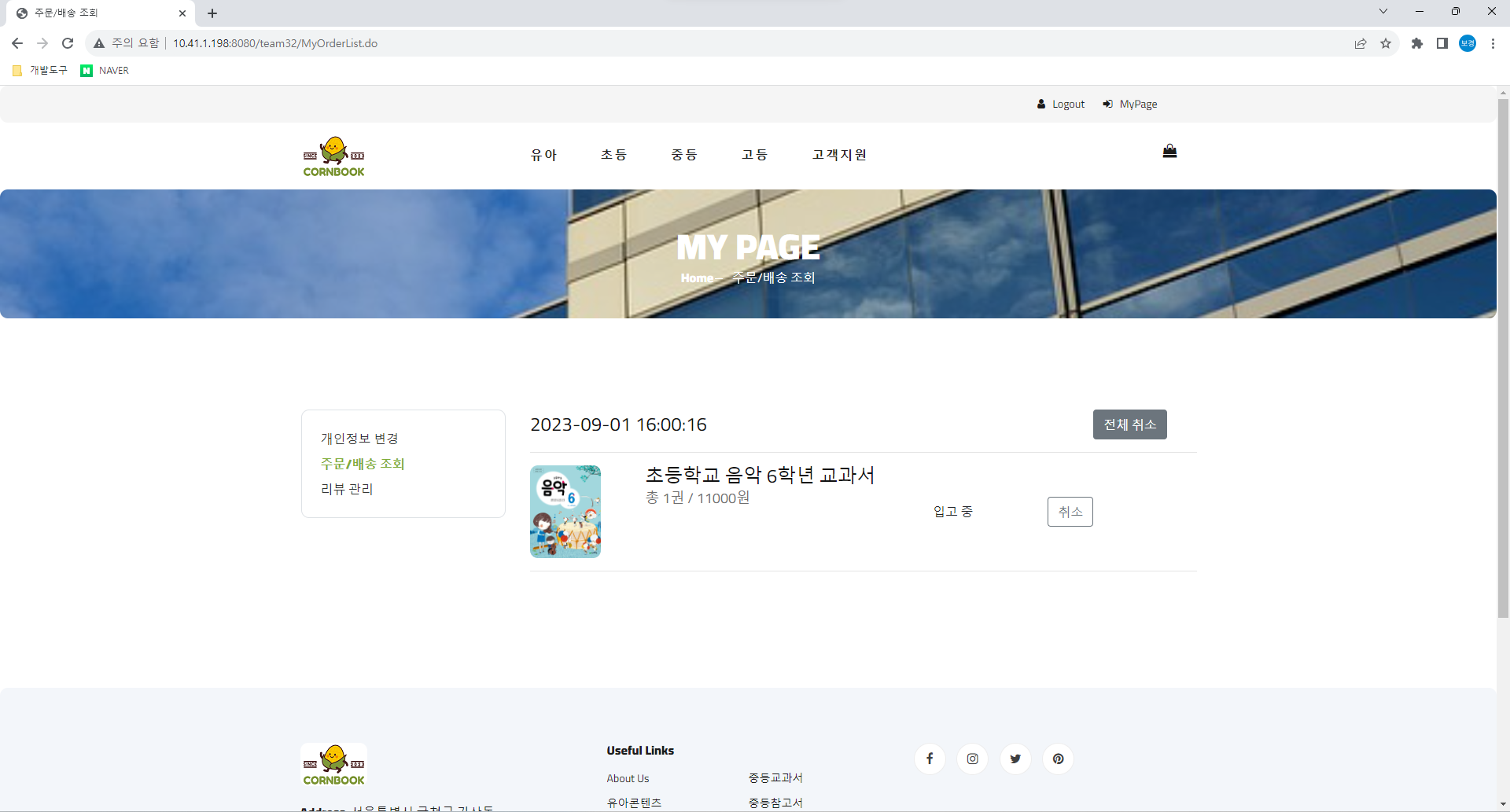Open the 개발도구 bookmark folder
Viewport: 1510px width, 812px height.
(x=40, y=70)
